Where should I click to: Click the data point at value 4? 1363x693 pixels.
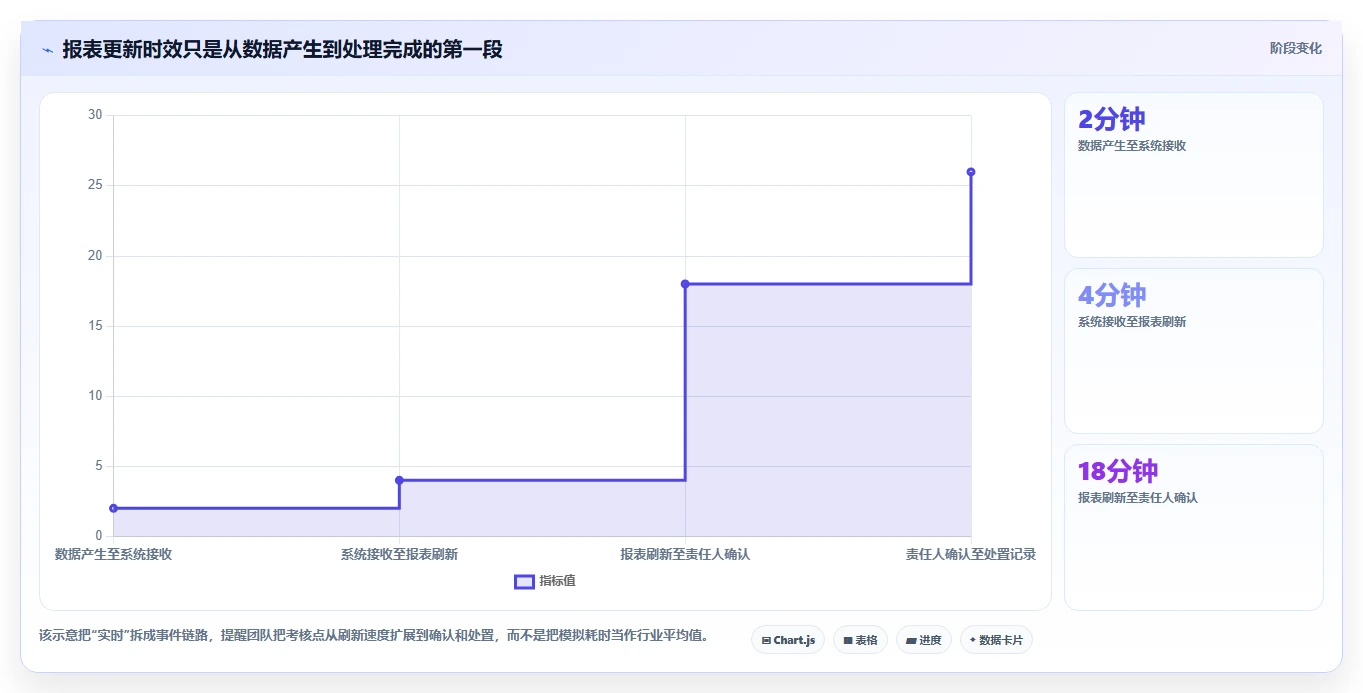point(399,480)
